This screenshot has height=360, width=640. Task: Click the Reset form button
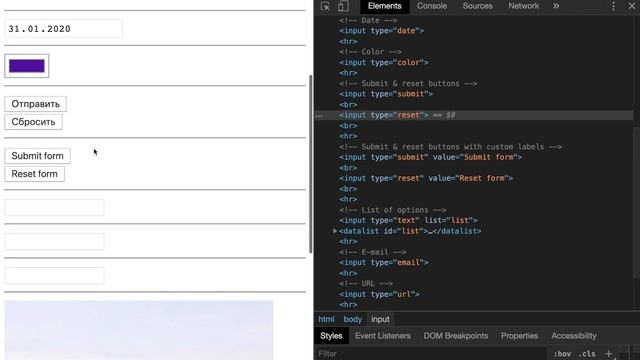35,174
